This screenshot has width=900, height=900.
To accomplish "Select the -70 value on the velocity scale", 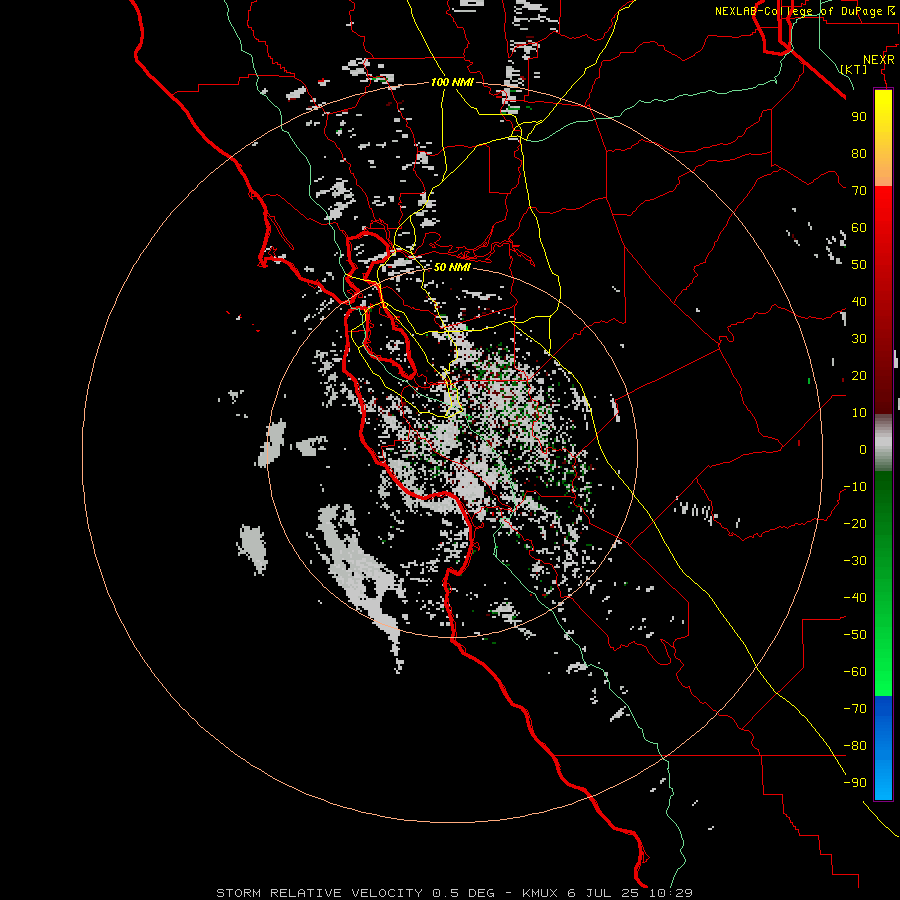I will pos(855,709).
